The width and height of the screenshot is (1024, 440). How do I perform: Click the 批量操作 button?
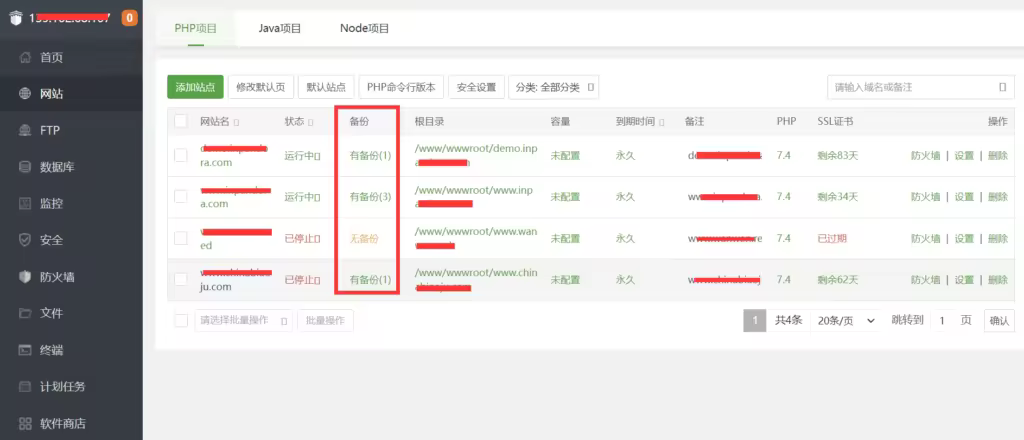pos(325,321)
